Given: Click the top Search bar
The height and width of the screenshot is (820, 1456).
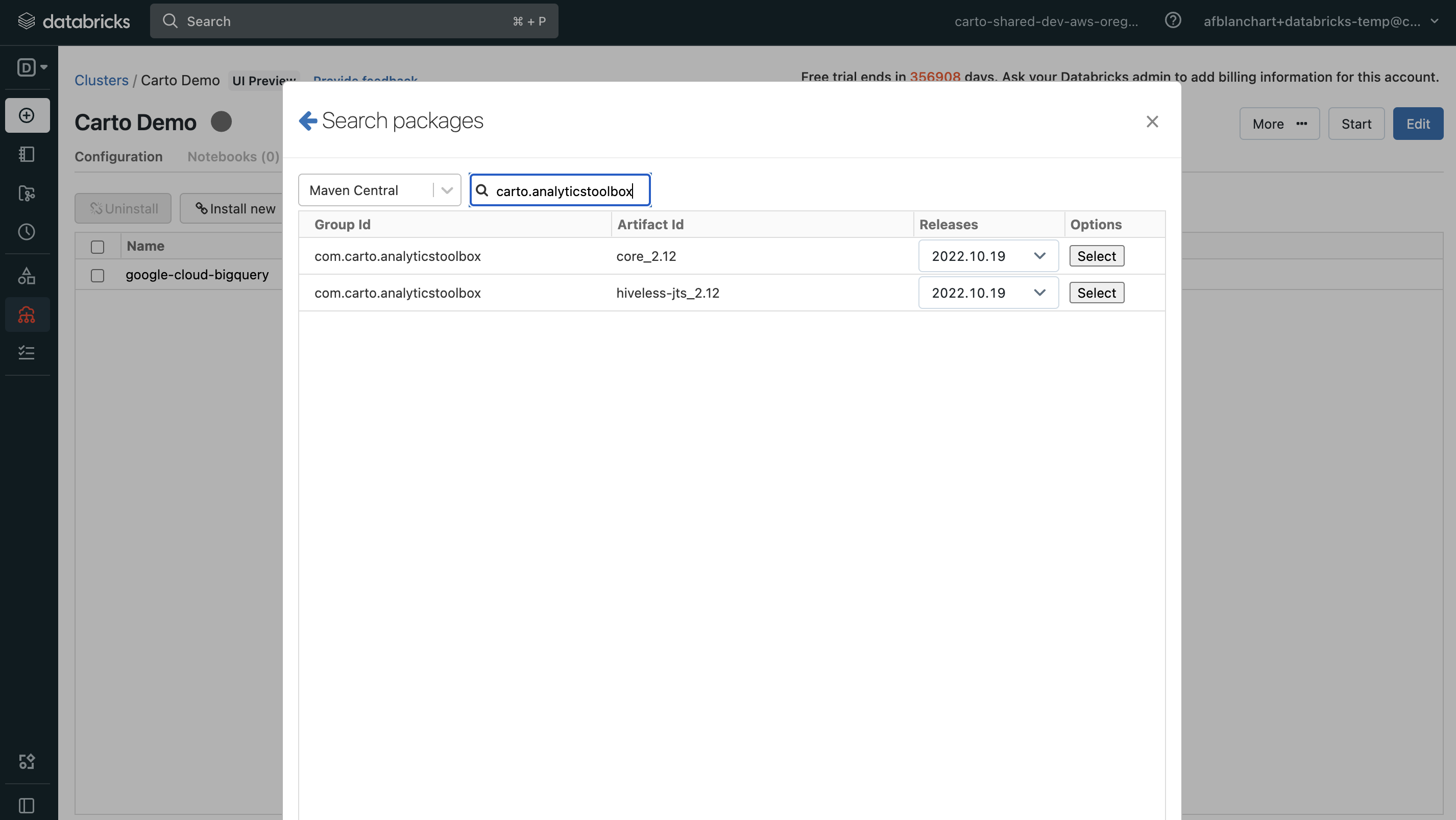Looking at the screenshot, I should (x=354, y=21).
